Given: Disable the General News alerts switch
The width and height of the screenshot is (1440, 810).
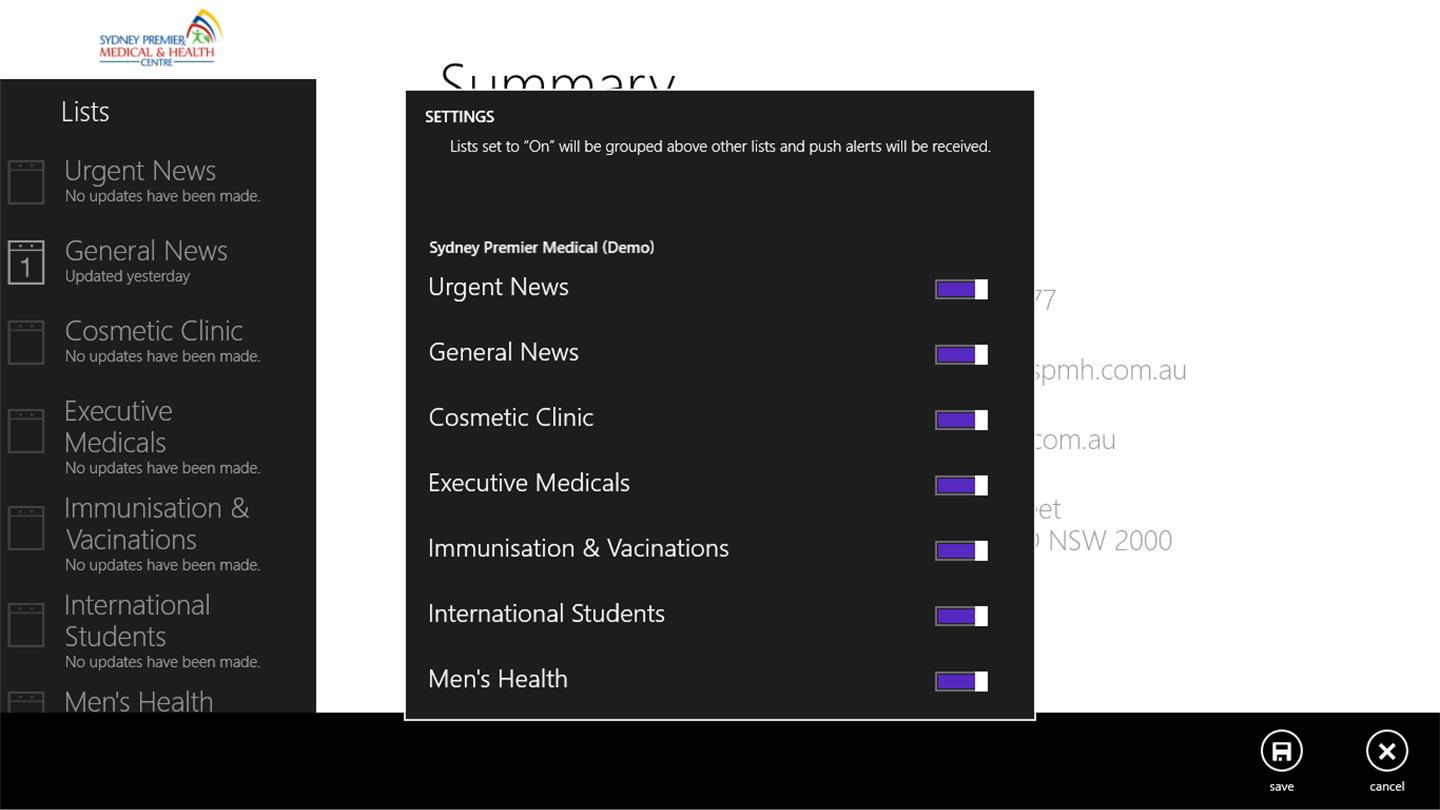Looking at the screenshot, I should click(x=961, y=354).
